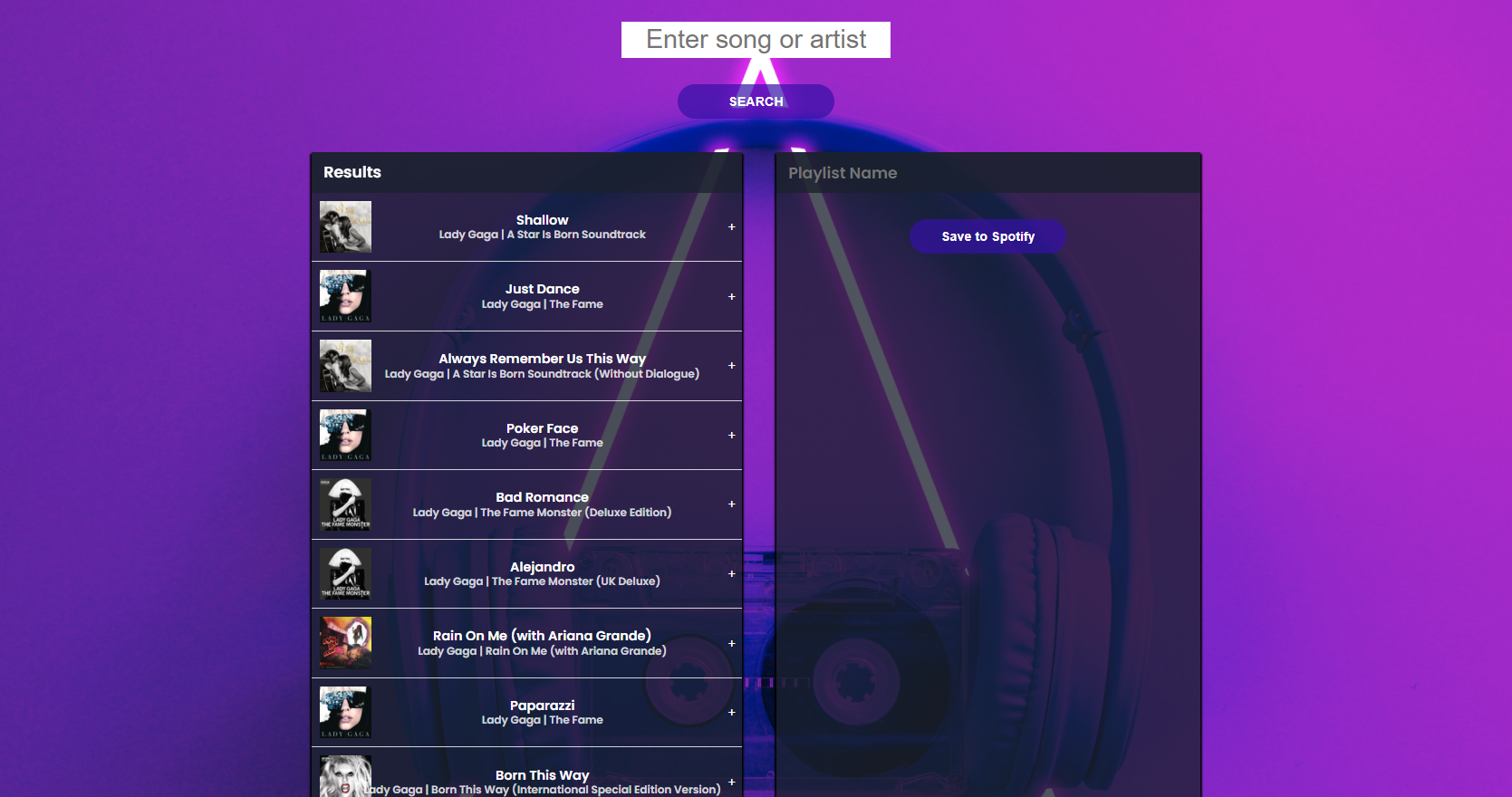Add Poker Face using plus icon
This screenshot has height=797, width=1512.
731,436
